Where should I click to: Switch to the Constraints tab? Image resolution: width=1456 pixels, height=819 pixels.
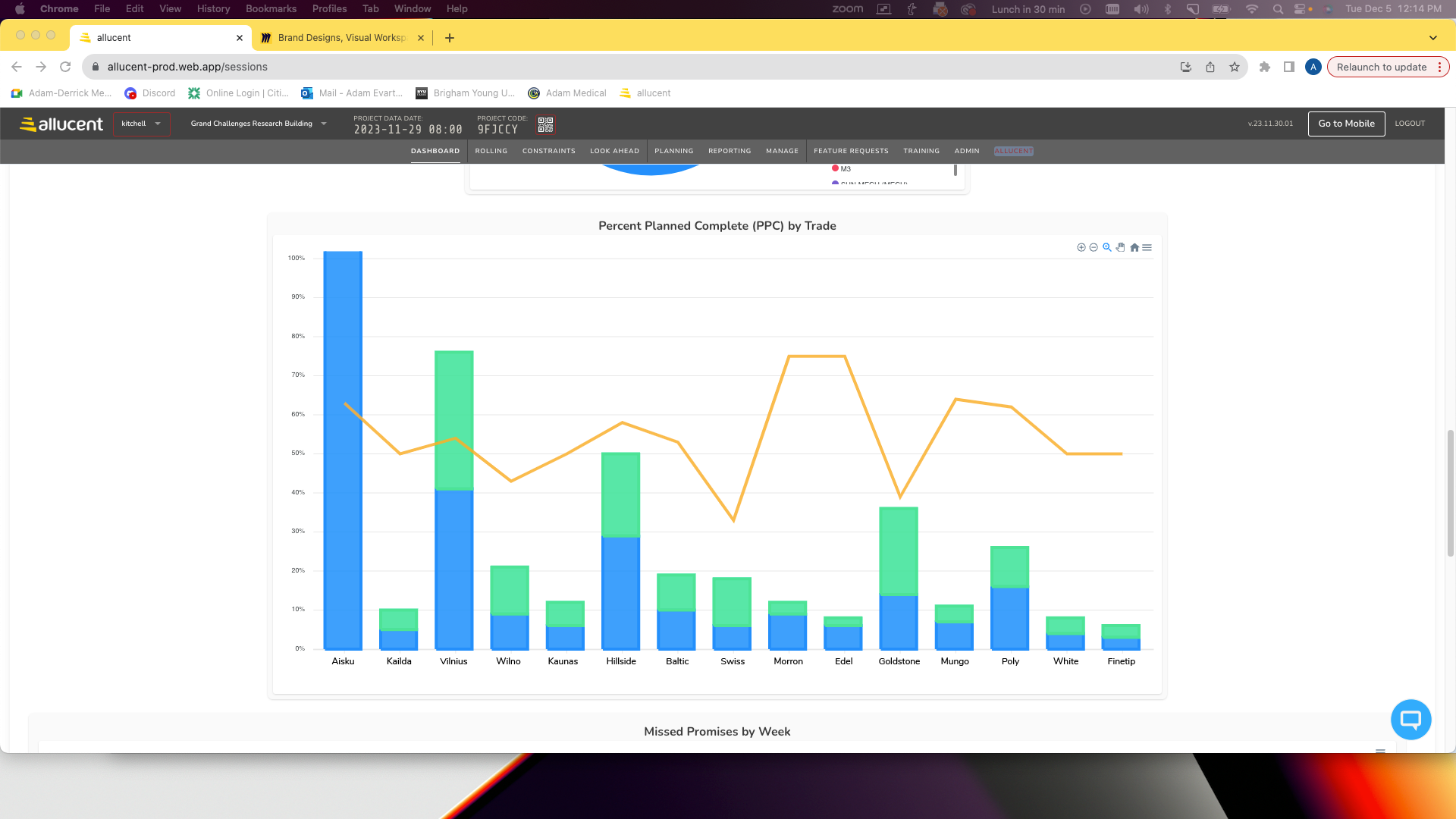pyautogui.click(x=548, y=151)
